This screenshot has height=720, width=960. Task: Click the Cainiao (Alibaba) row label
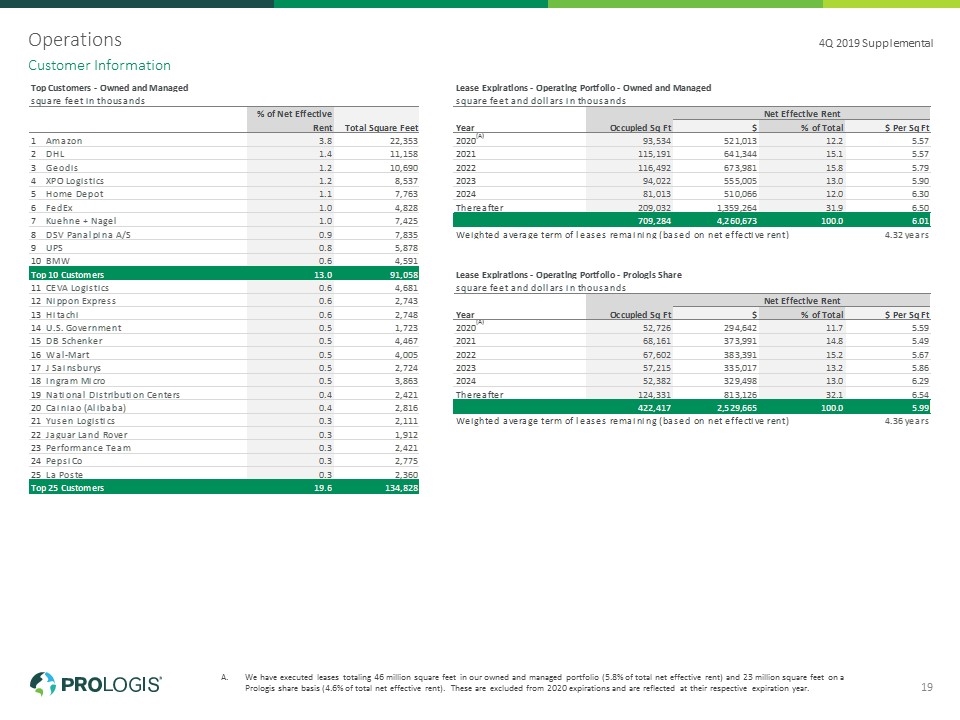tap(86, 408)
